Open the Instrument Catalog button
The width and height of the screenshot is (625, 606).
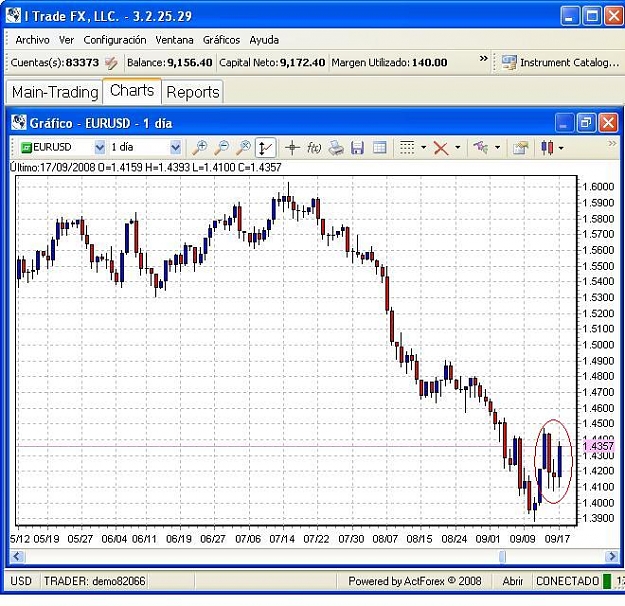tap(560, 63)
